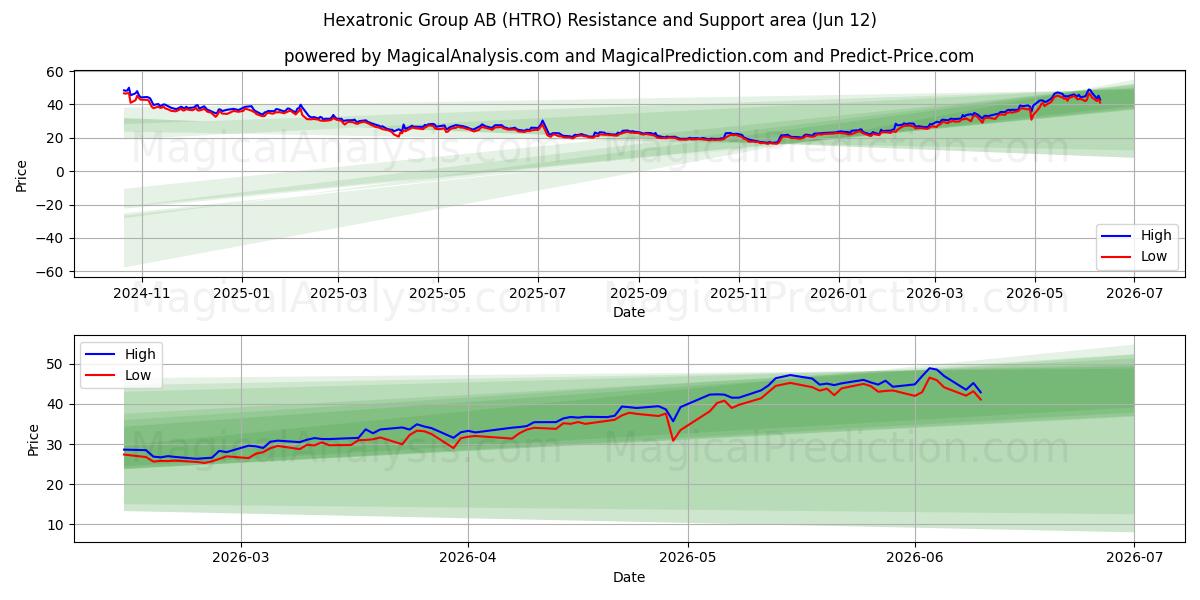Click the '50' price tick on lower chart
Image resolution: width=1200 pixels, height=600 pixels.
55,364
